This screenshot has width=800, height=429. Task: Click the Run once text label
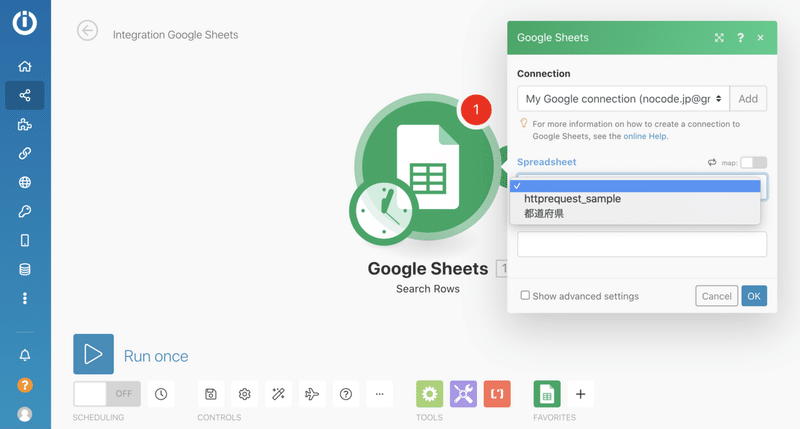pos(156,356)
